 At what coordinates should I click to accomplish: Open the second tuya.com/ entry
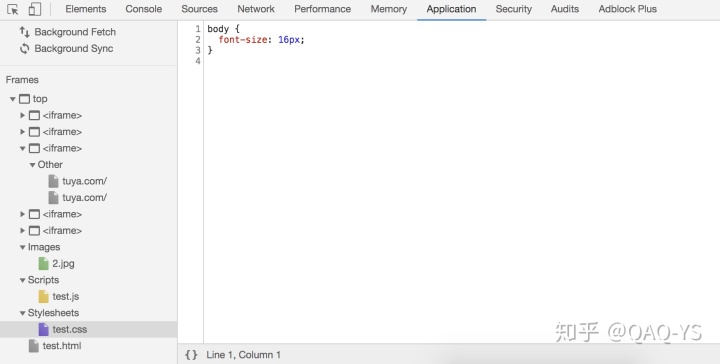tap(84, 197)
